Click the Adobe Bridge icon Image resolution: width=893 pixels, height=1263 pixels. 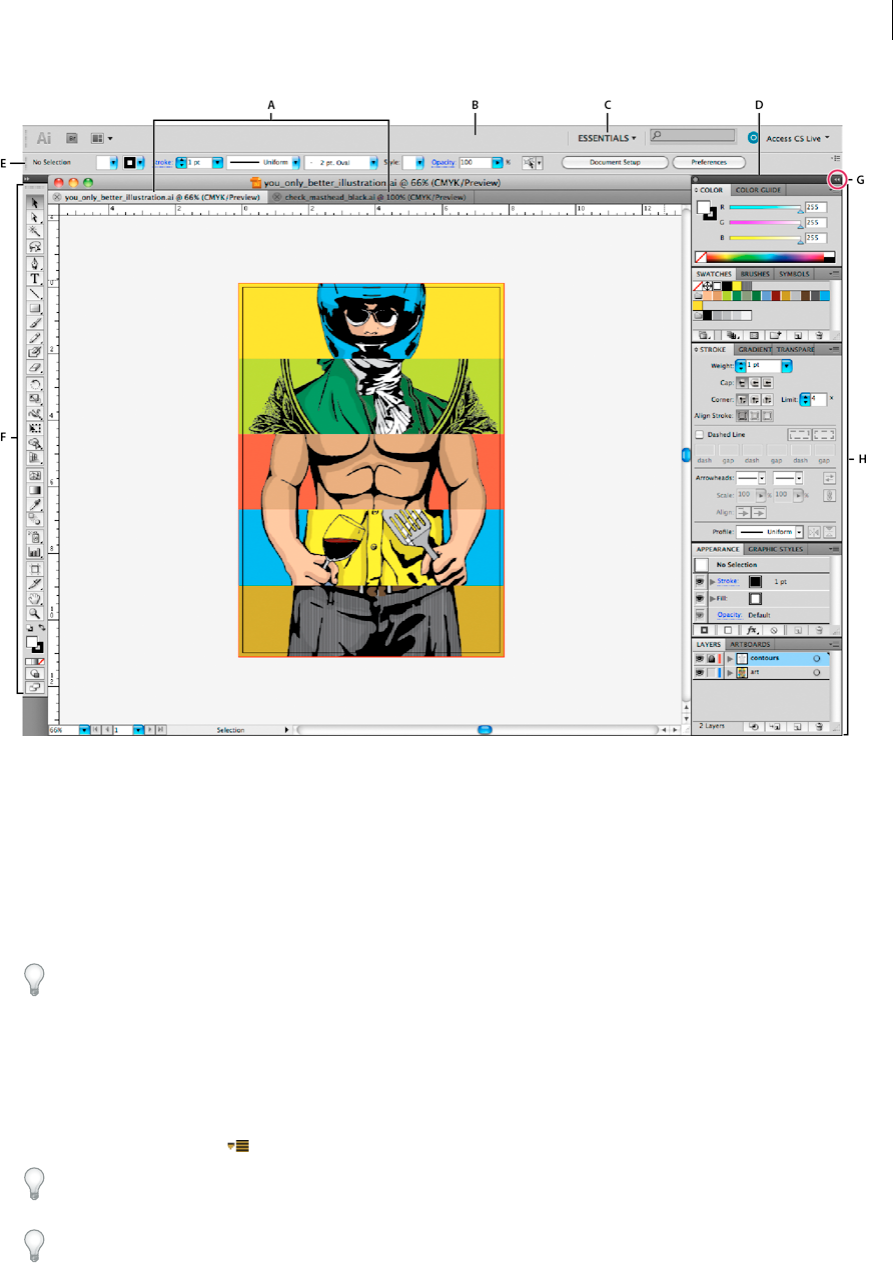click(72, 138)
